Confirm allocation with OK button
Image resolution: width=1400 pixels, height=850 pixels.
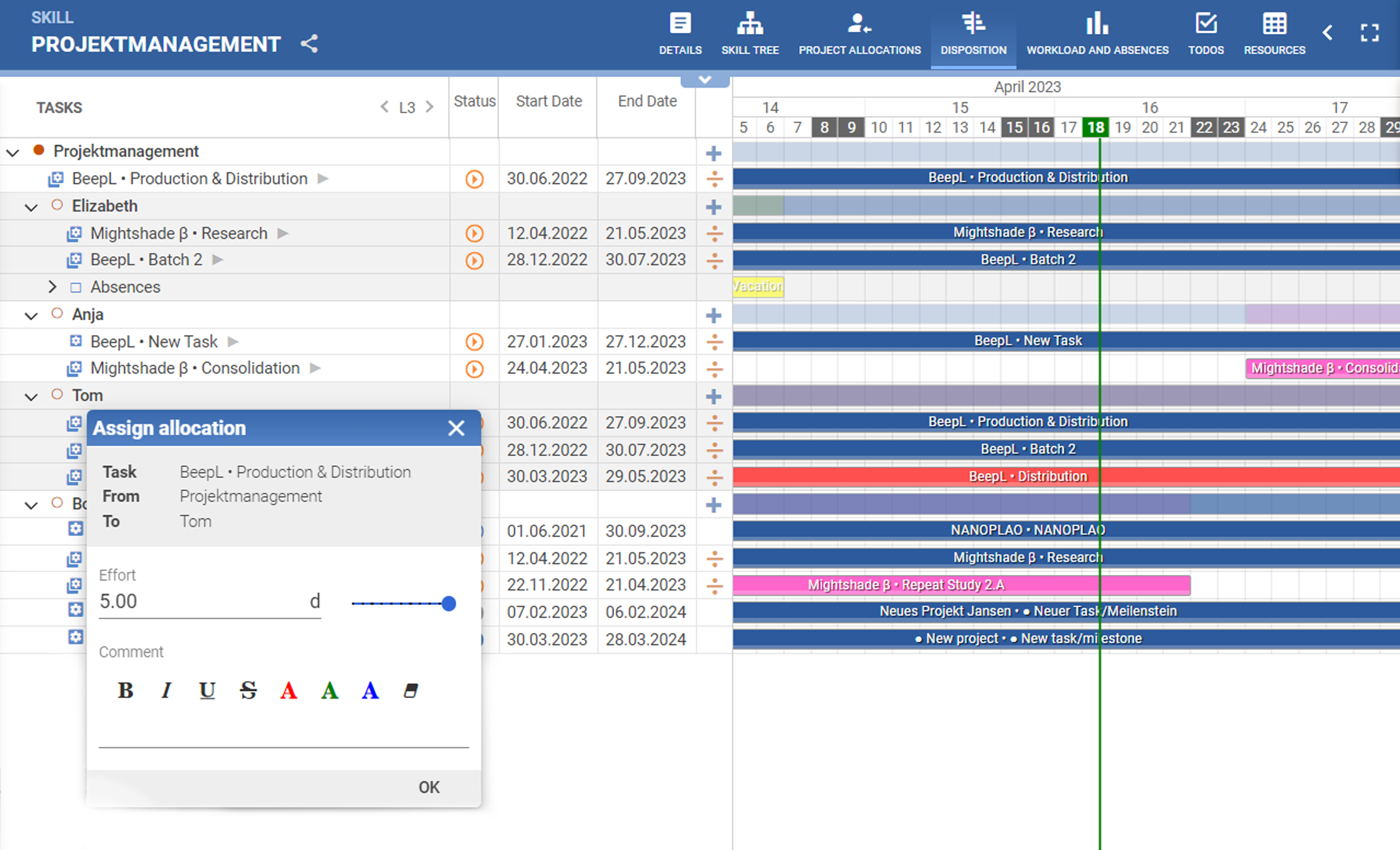pos(429,788)
